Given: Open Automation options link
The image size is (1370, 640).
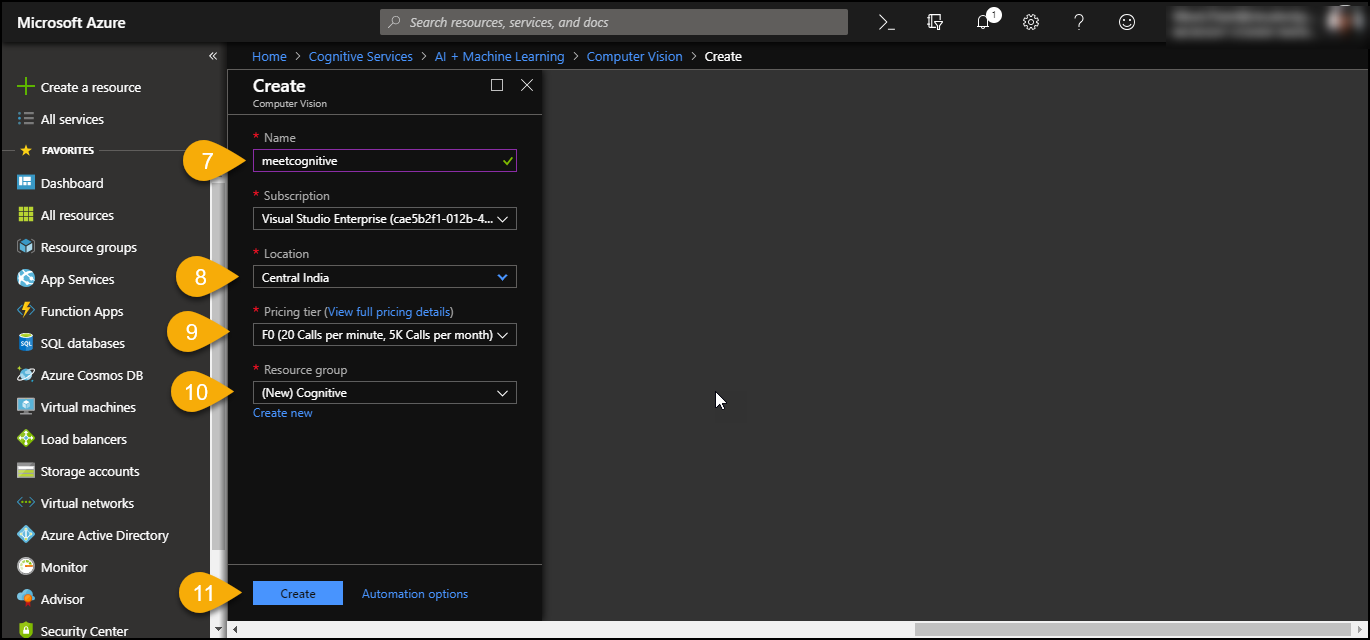Looking at the screenshot, I should pyautogui.click(x=415, y=594).
